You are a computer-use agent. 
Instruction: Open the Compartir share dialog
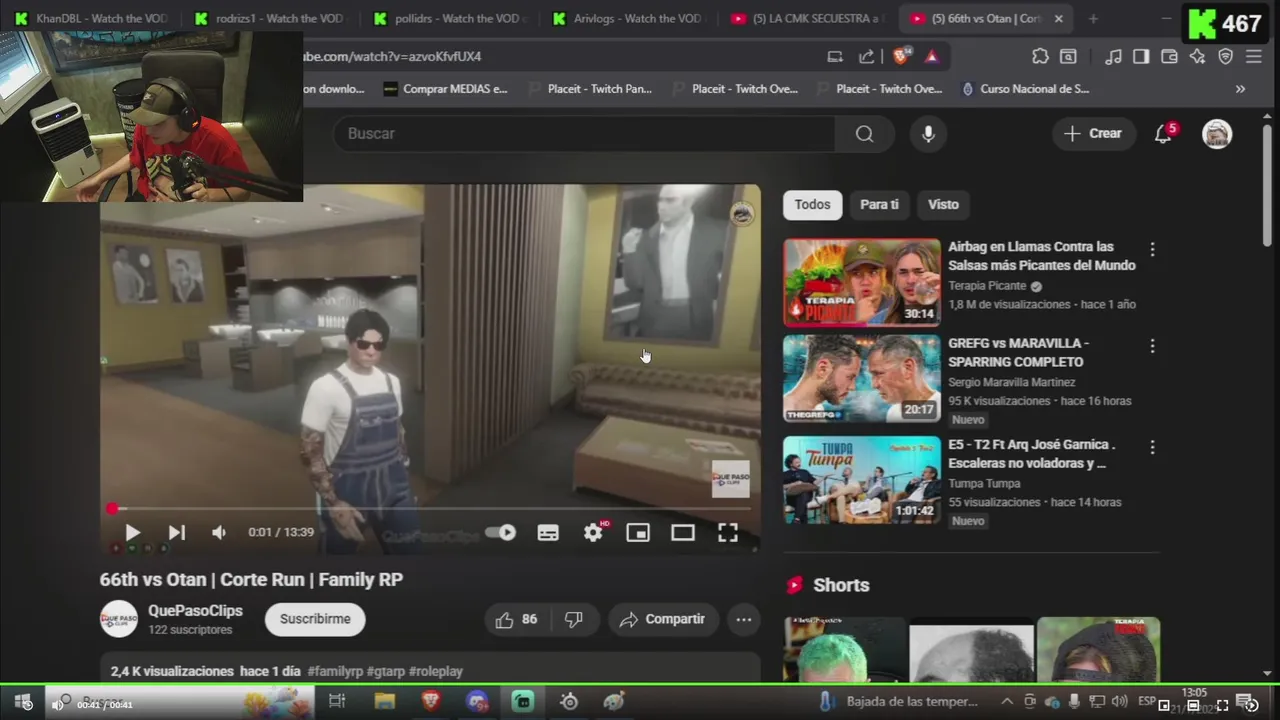tap(662, 619)
